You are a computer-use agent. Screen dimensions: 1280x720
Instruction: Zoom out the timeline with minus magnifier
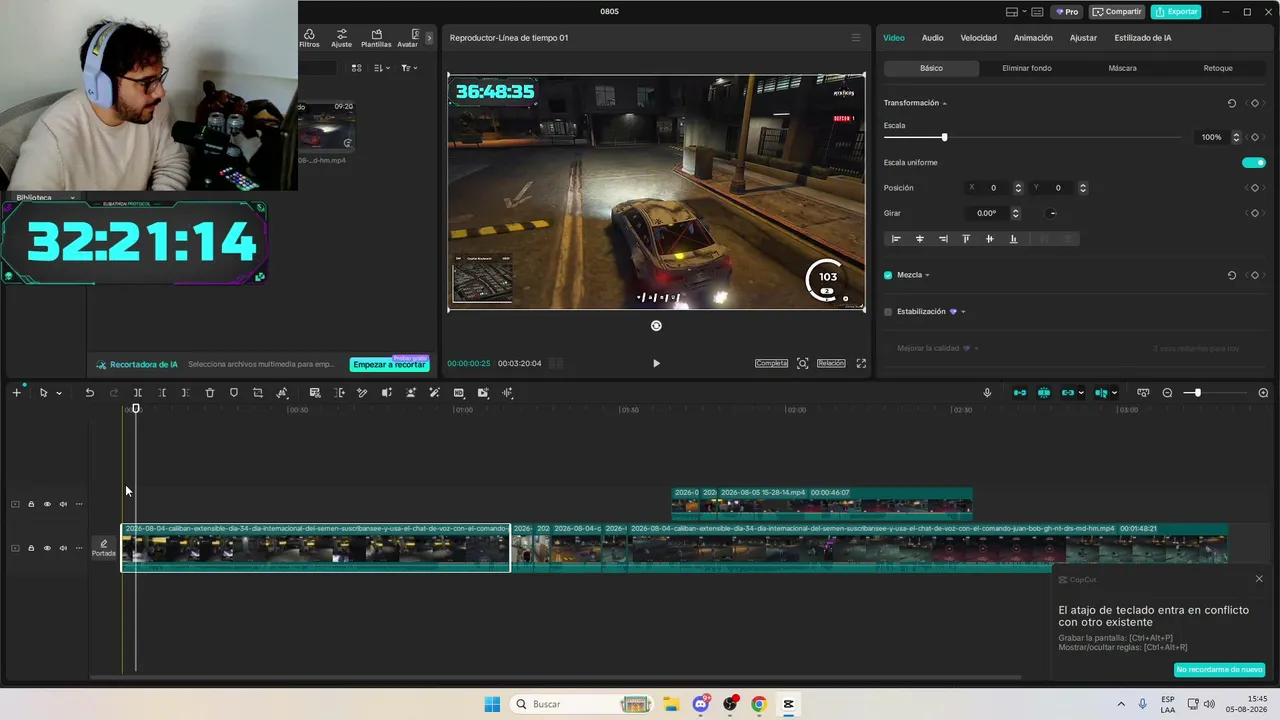click(1167, 393)
